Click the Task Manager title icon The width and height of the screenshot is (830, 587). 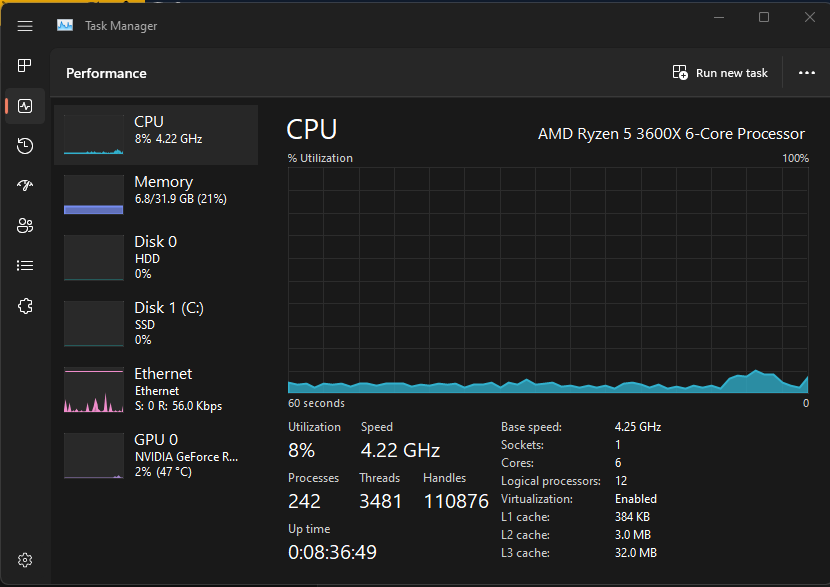pos(65,26)
